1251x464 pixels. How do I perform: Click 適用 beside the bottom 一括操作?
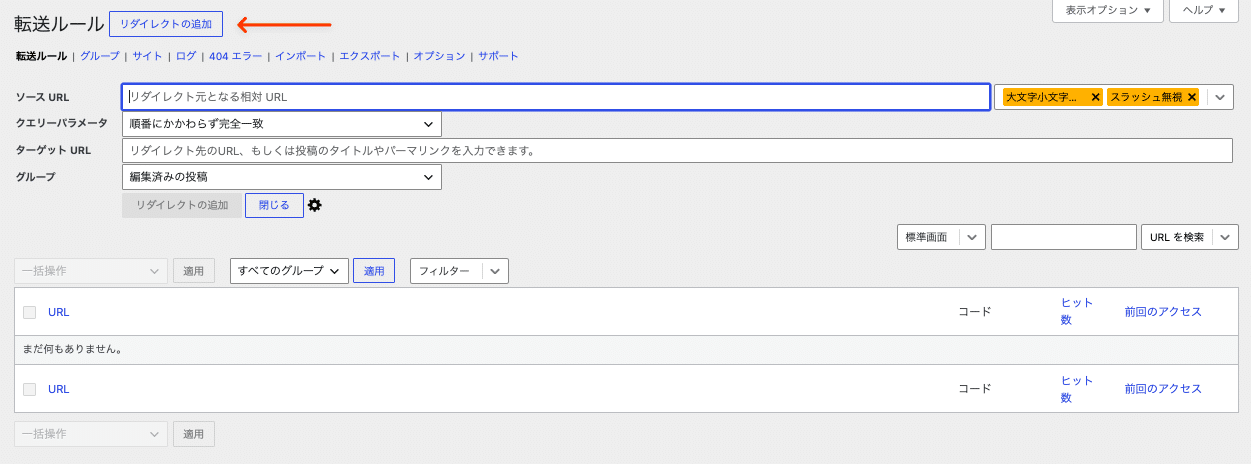click(194, 434)
